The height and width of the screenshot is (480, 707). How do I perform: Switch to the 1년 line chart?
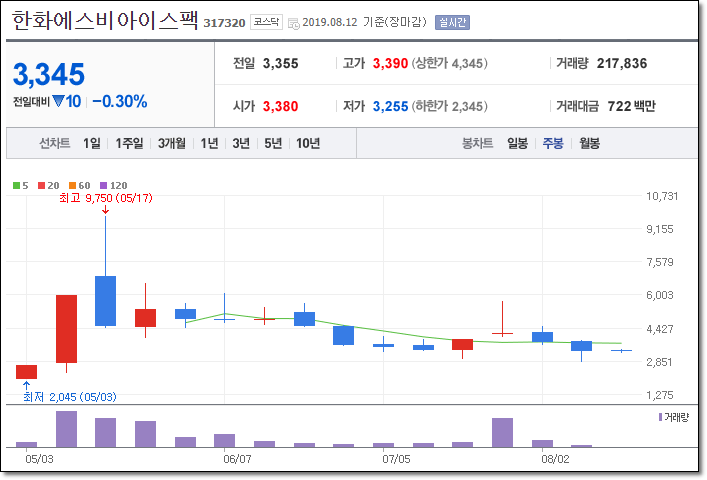(209, 143)
